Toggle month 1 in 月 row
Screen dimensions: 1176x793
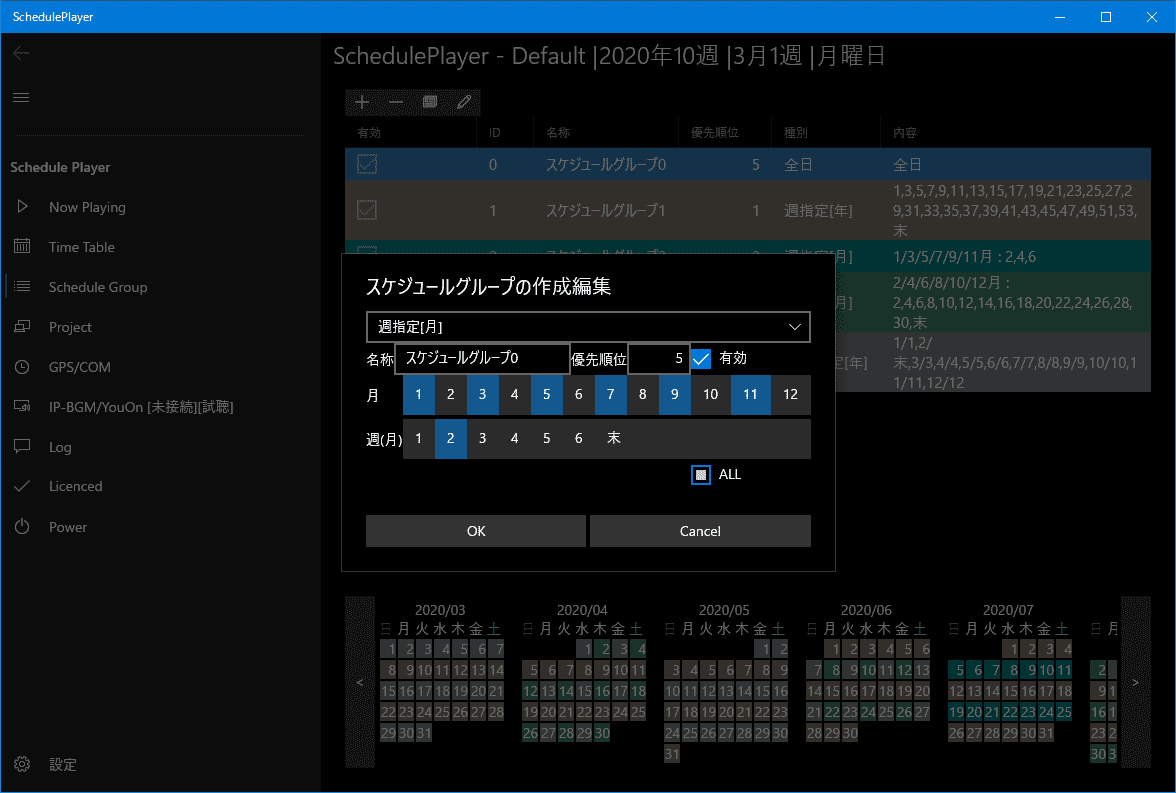click(418, 395)
